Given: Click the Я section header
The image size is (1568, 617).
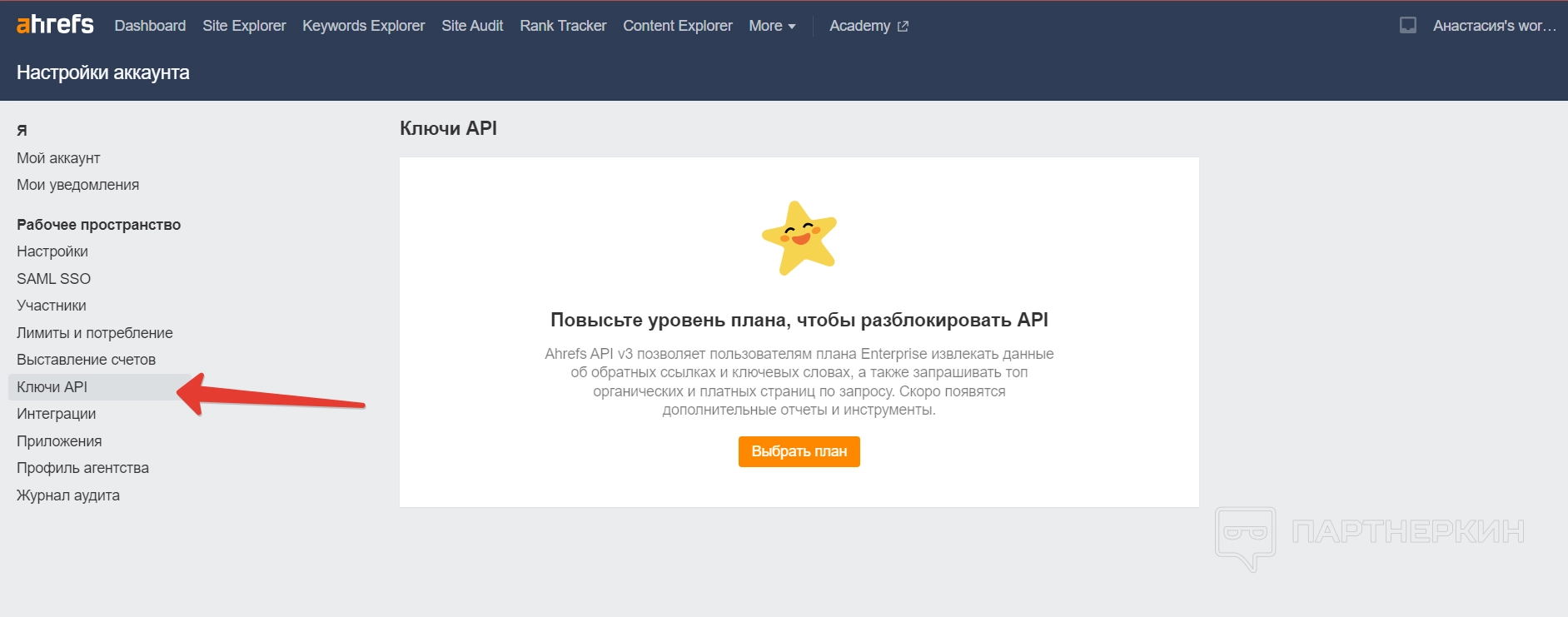Looking at the screenshot, I should pyautogui.click(x=22, y=131).
